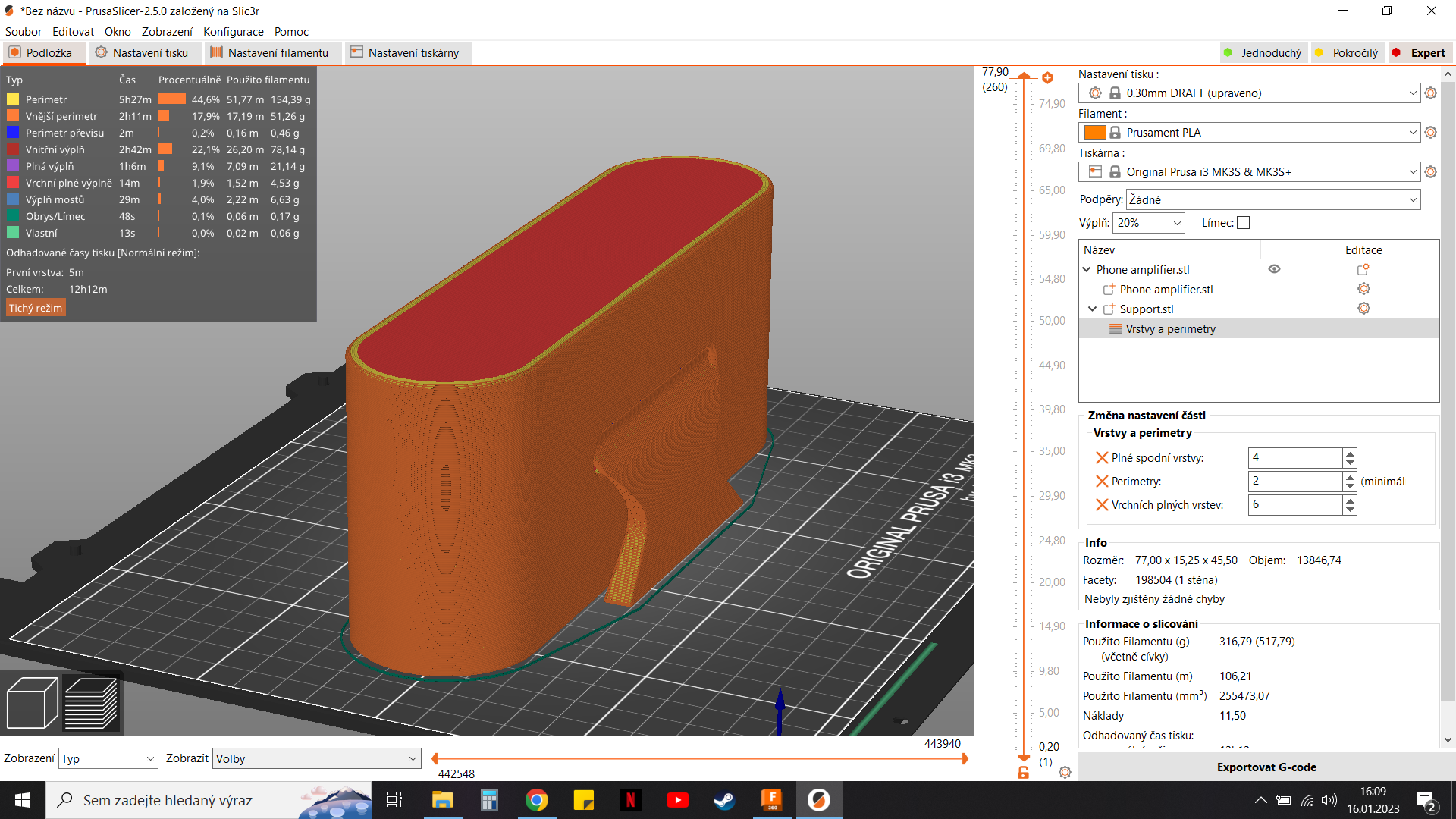Viewport: 1456px width, 819px height.
Task: Click Exportovat G-code button
Action: (x=1266, y=767)
